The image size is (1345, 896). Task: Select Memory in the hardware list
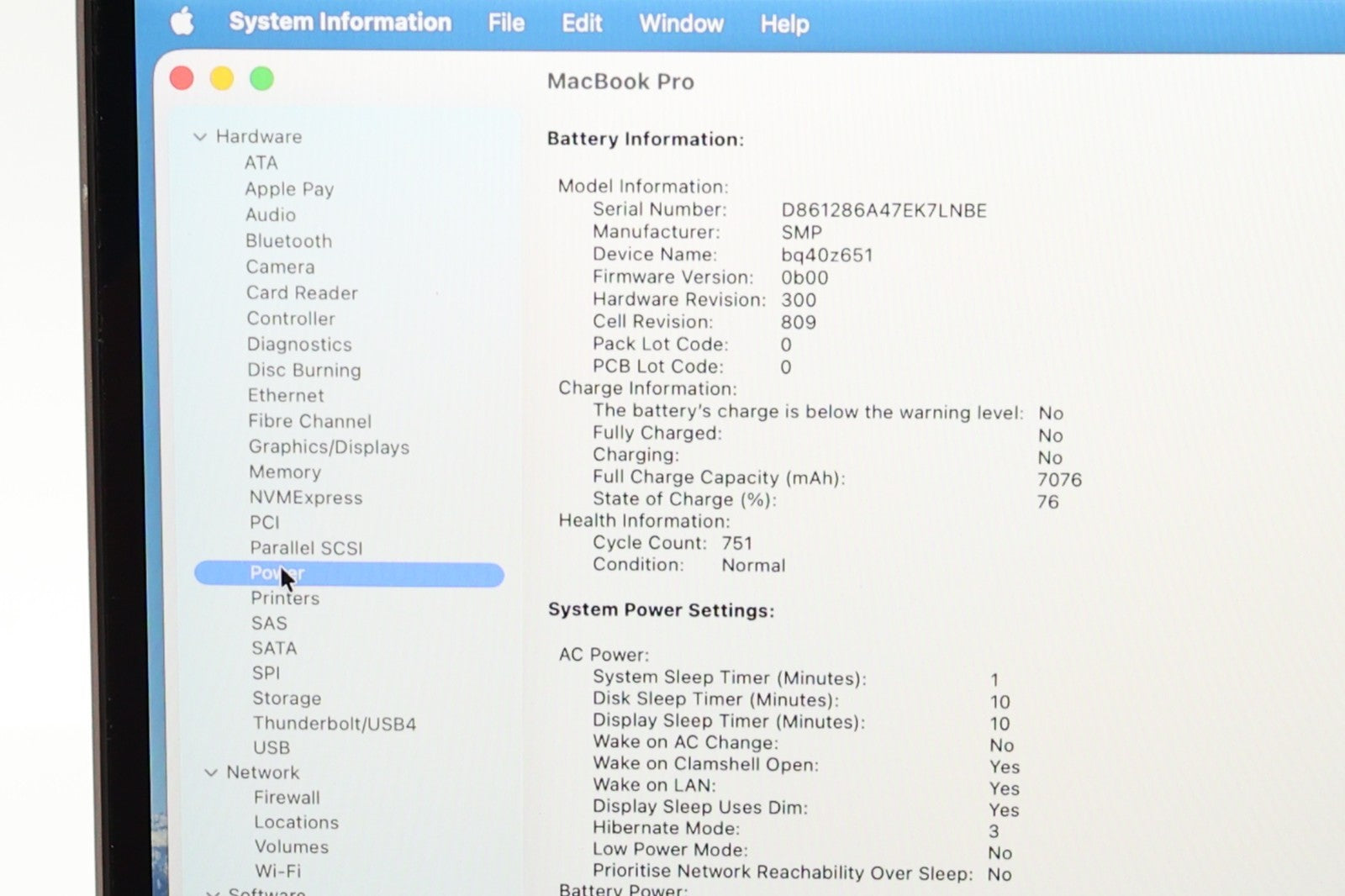pyautogui.click(x=285, y=472)
